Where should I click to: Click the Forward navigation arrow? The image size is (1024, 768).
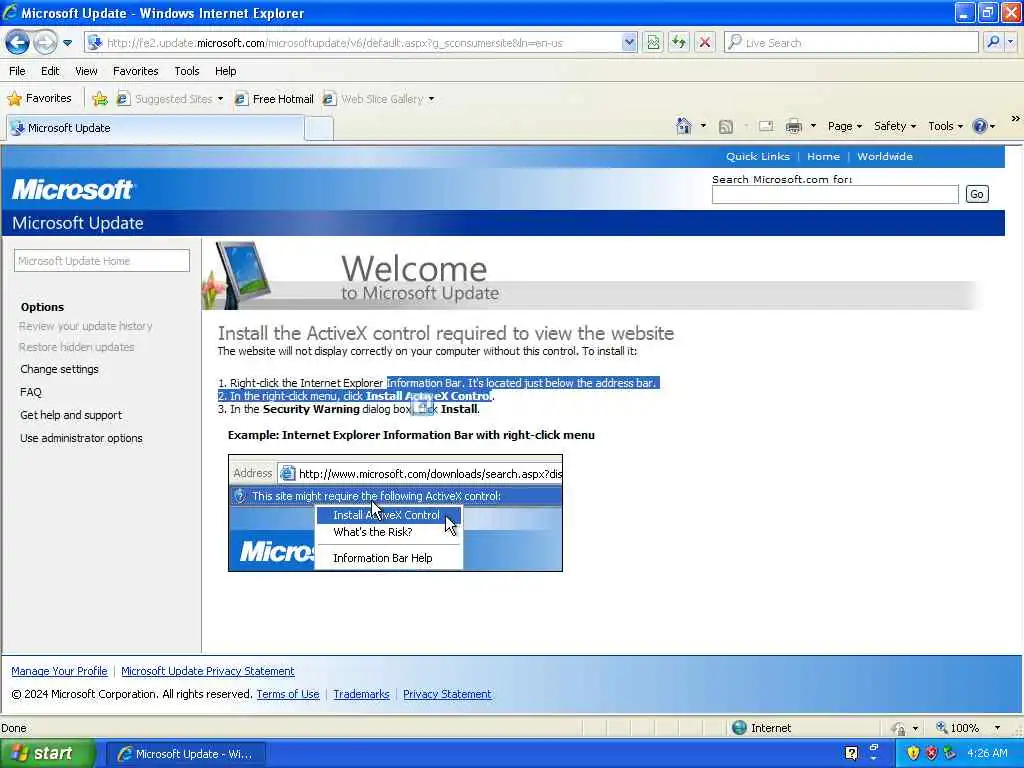pos(44,42)
